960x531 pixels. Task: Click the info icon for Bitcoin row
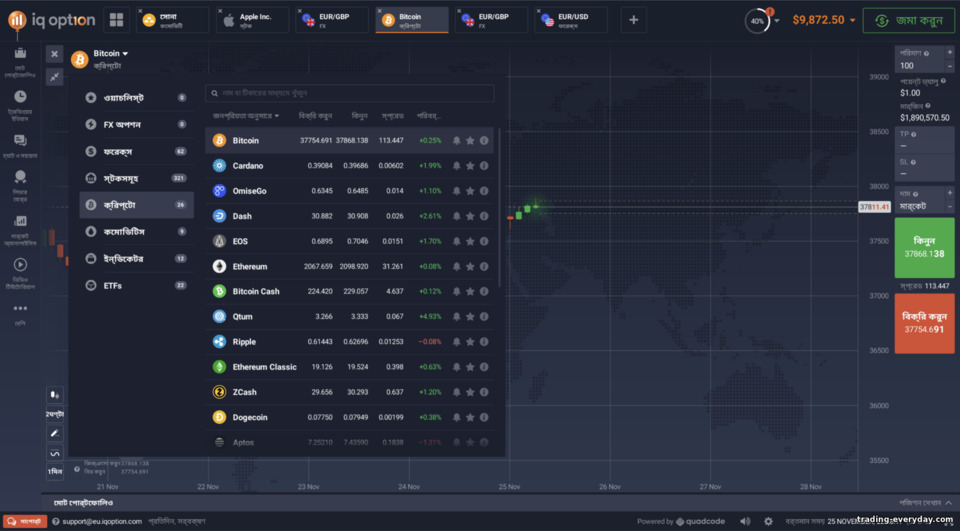click(484, 140)
